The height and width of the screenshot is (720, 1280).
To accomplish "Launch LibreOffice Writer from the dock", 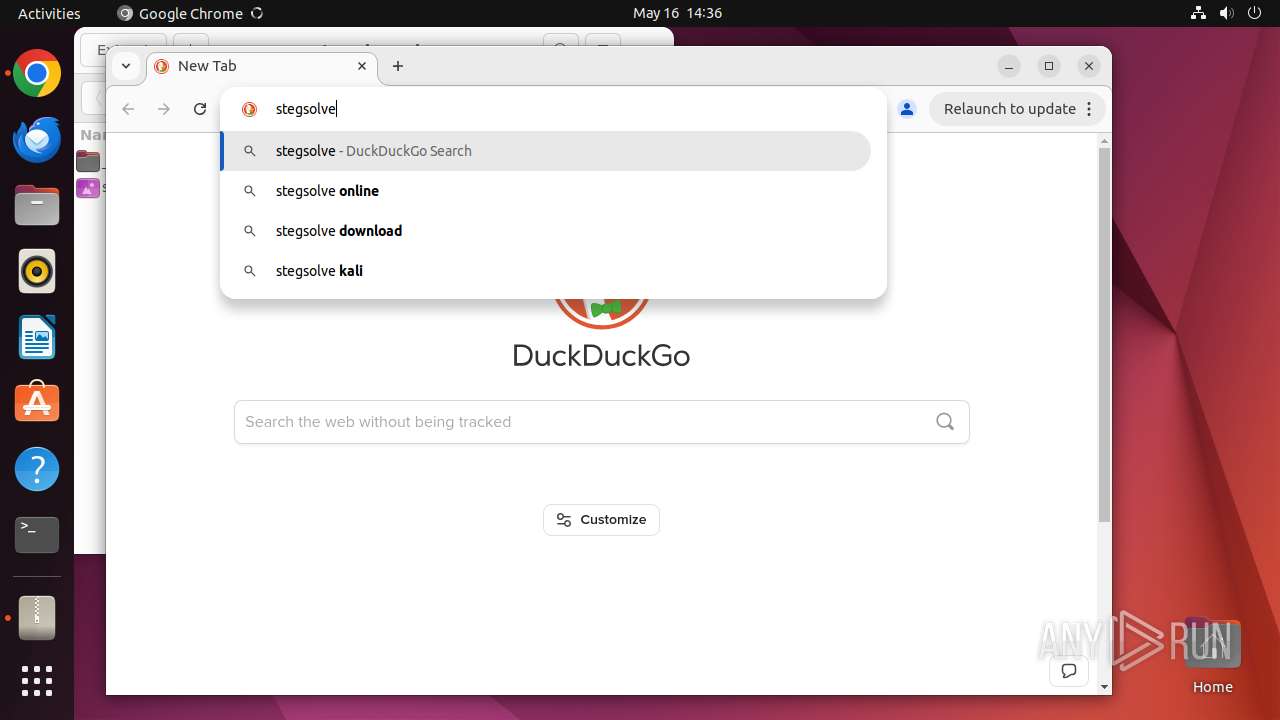I will coord(37,337).
